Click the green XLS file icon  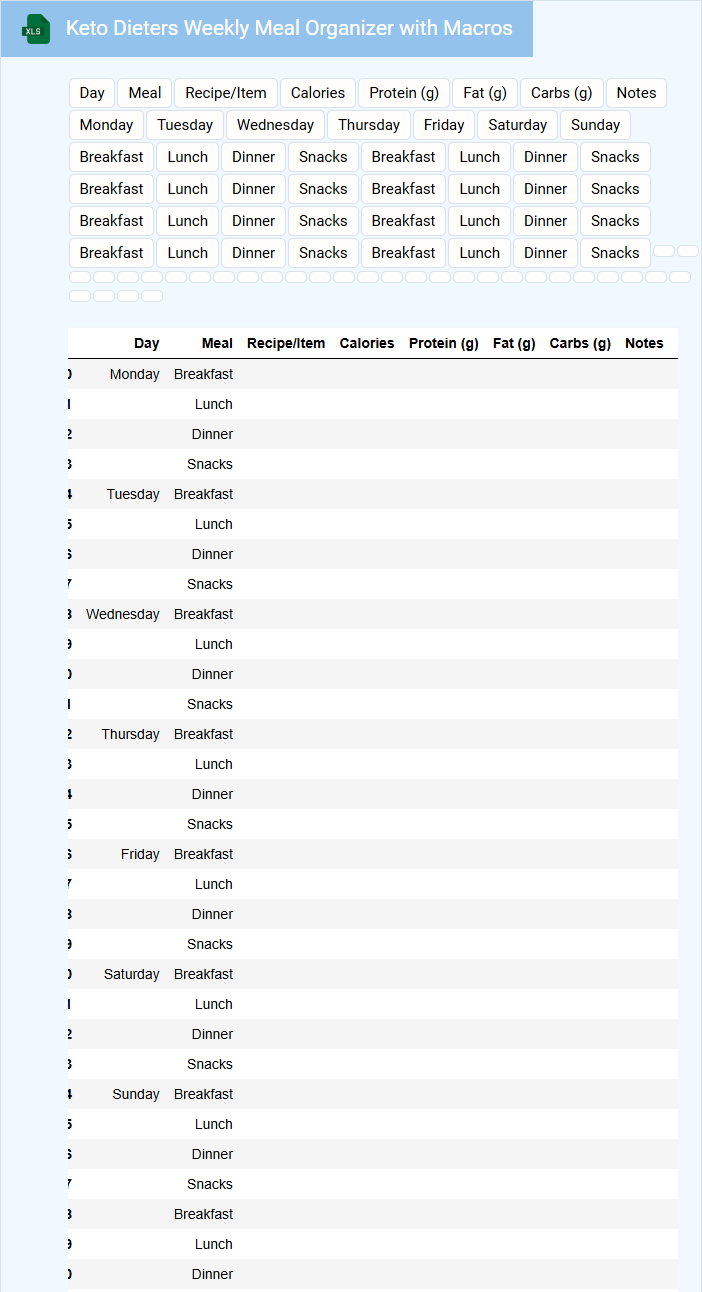click(x=37, y=29)
